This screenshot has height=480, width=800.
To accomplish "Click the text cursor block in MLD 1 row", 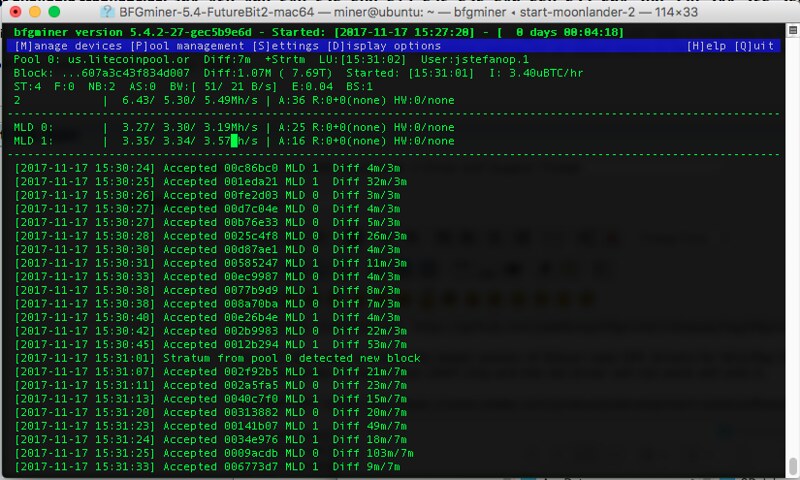I will tap(234, 141).
